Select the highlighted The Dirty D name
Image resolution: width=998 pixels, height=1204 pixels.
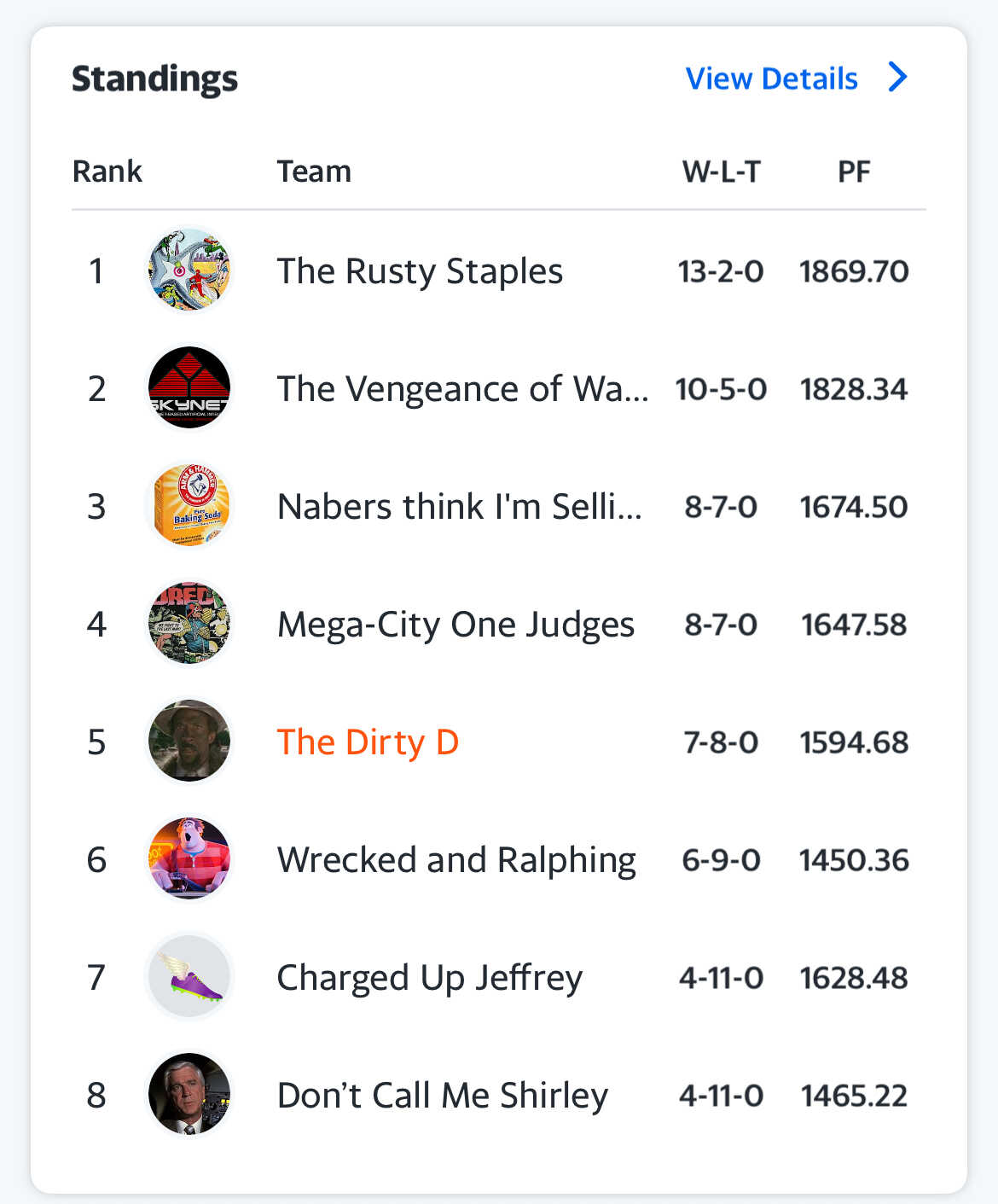[368, 742]
